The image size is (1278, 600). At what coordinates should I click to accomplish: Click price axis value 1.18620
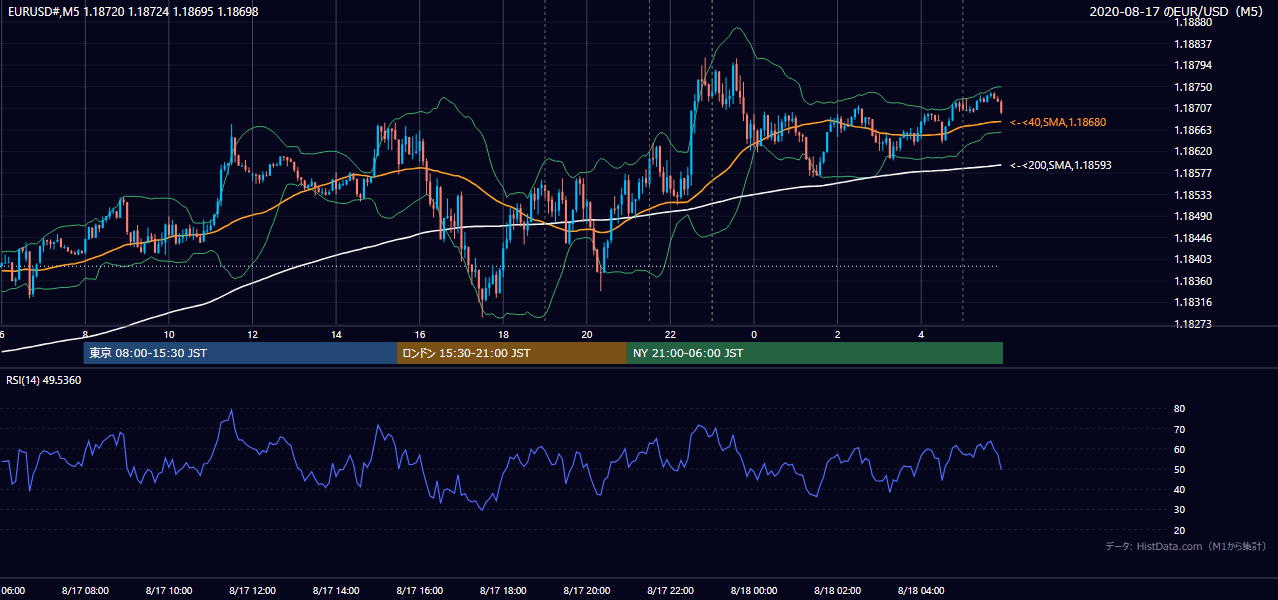pos(1194,151)
